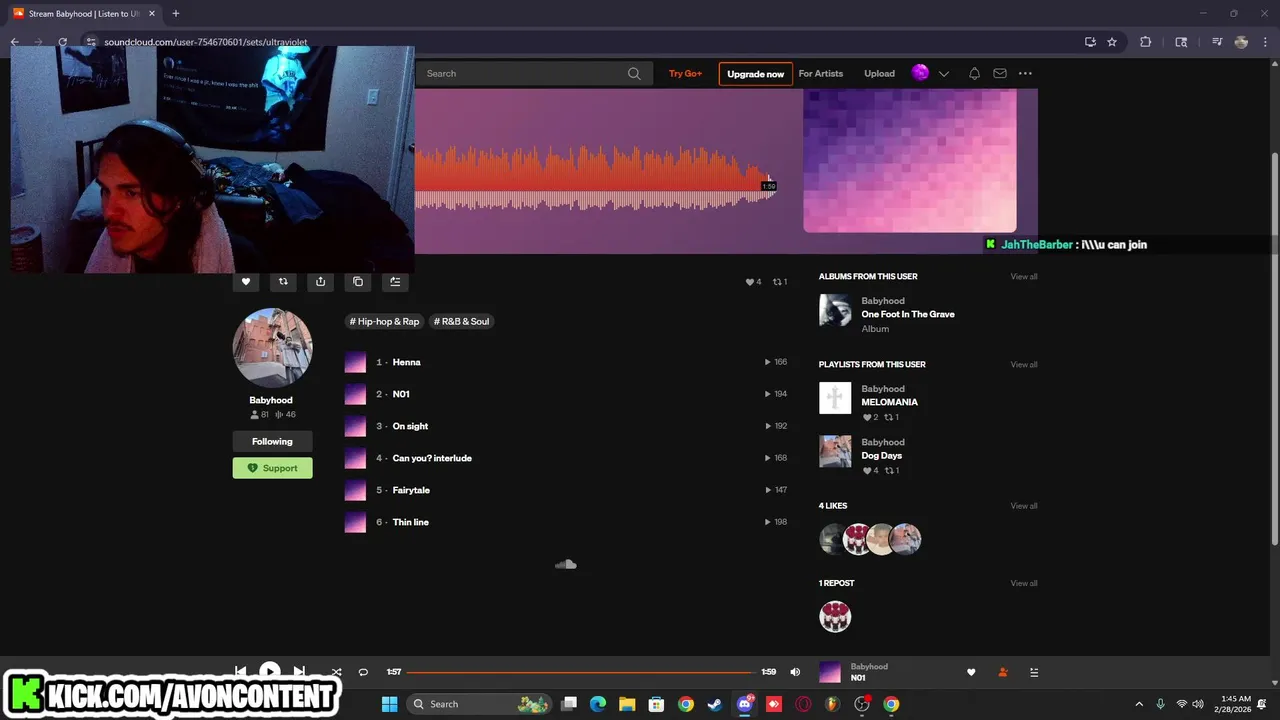Repost the playlist using repost icon
This screenshot has height=720, width=1280.
pos(283,282)
